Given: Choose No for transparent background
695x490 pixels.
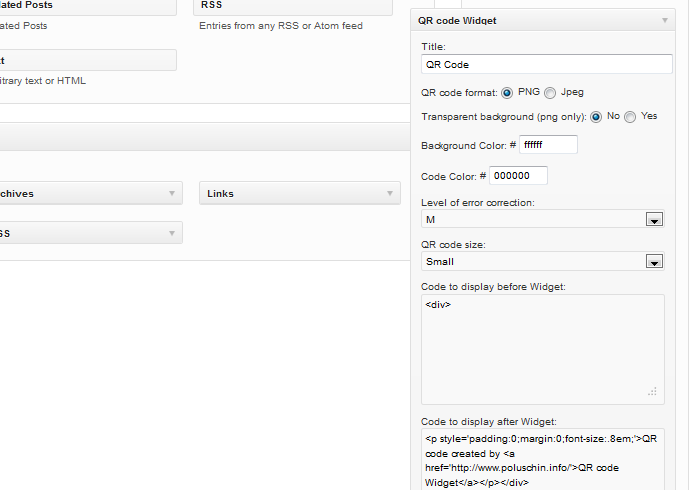Looking at the screenshot, I should click(596, 117).
